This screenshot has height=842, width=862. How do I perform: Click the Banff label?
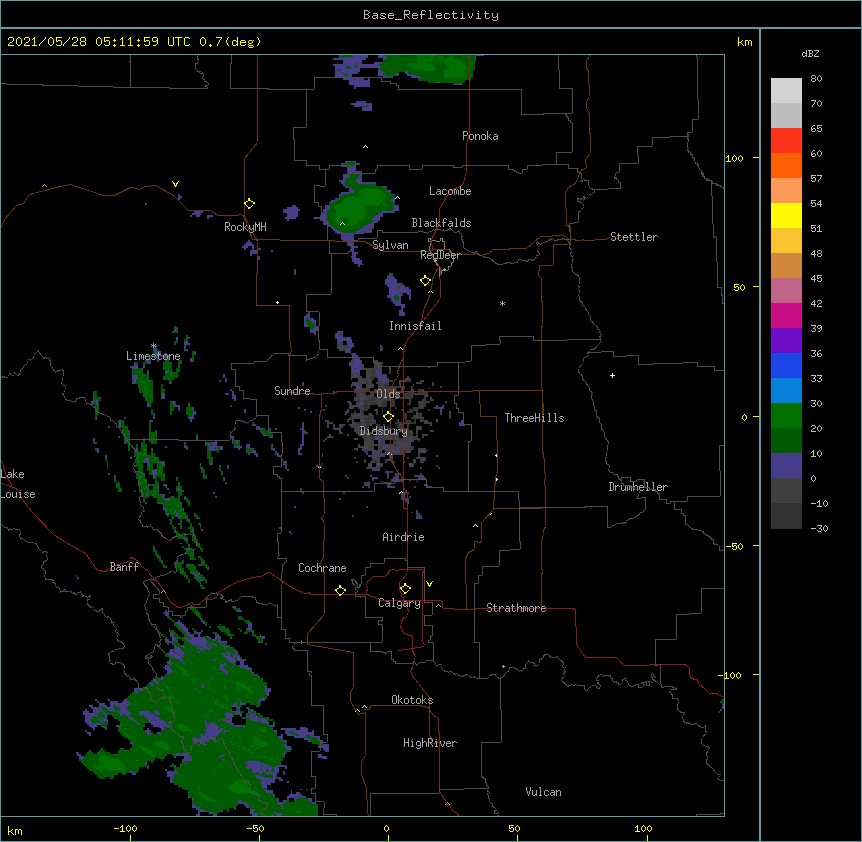click(x=124, y=567)
